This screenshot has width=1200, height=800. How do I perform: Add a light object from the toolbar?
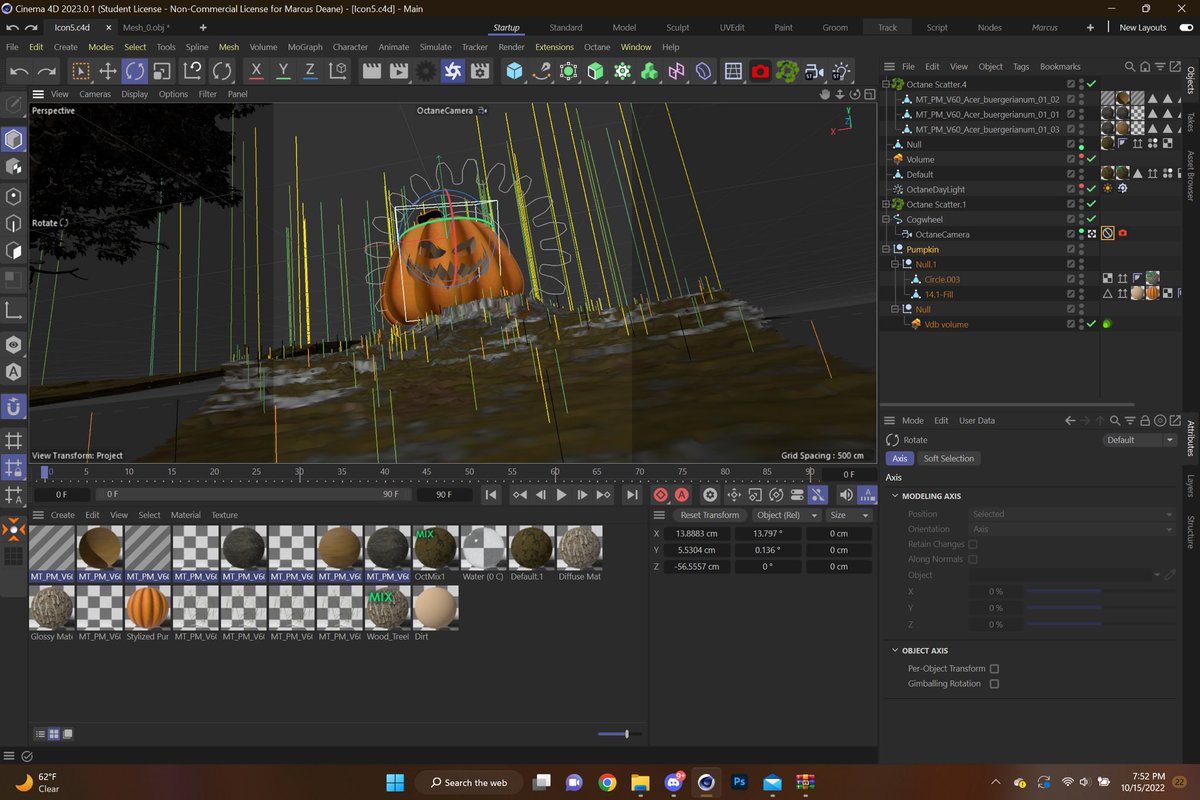click(x=841, y=71)
